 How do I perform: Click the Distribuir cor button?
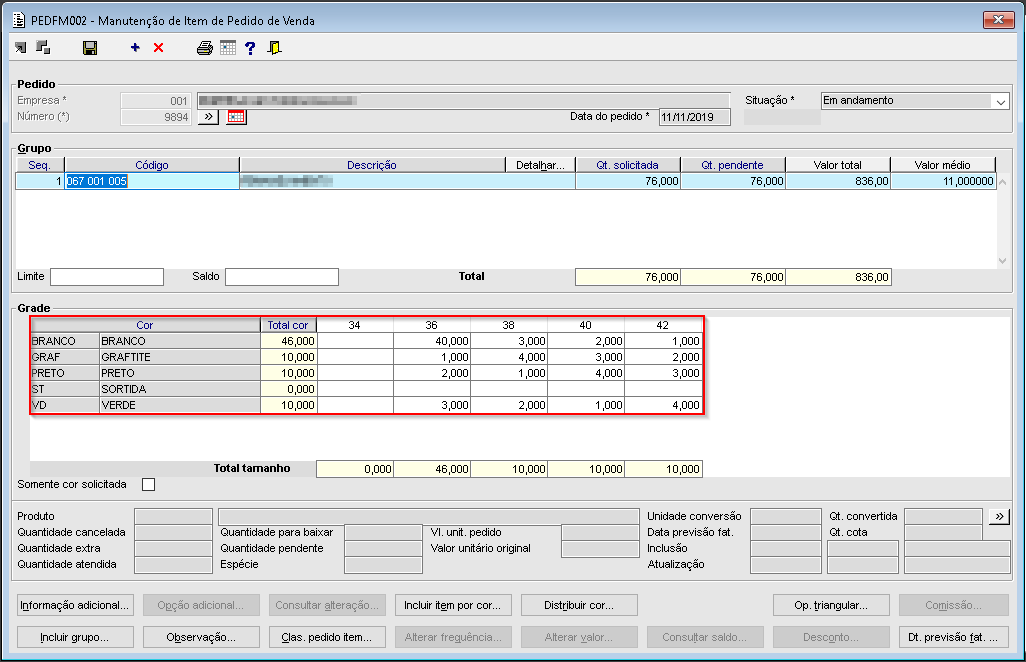point(579,605)
